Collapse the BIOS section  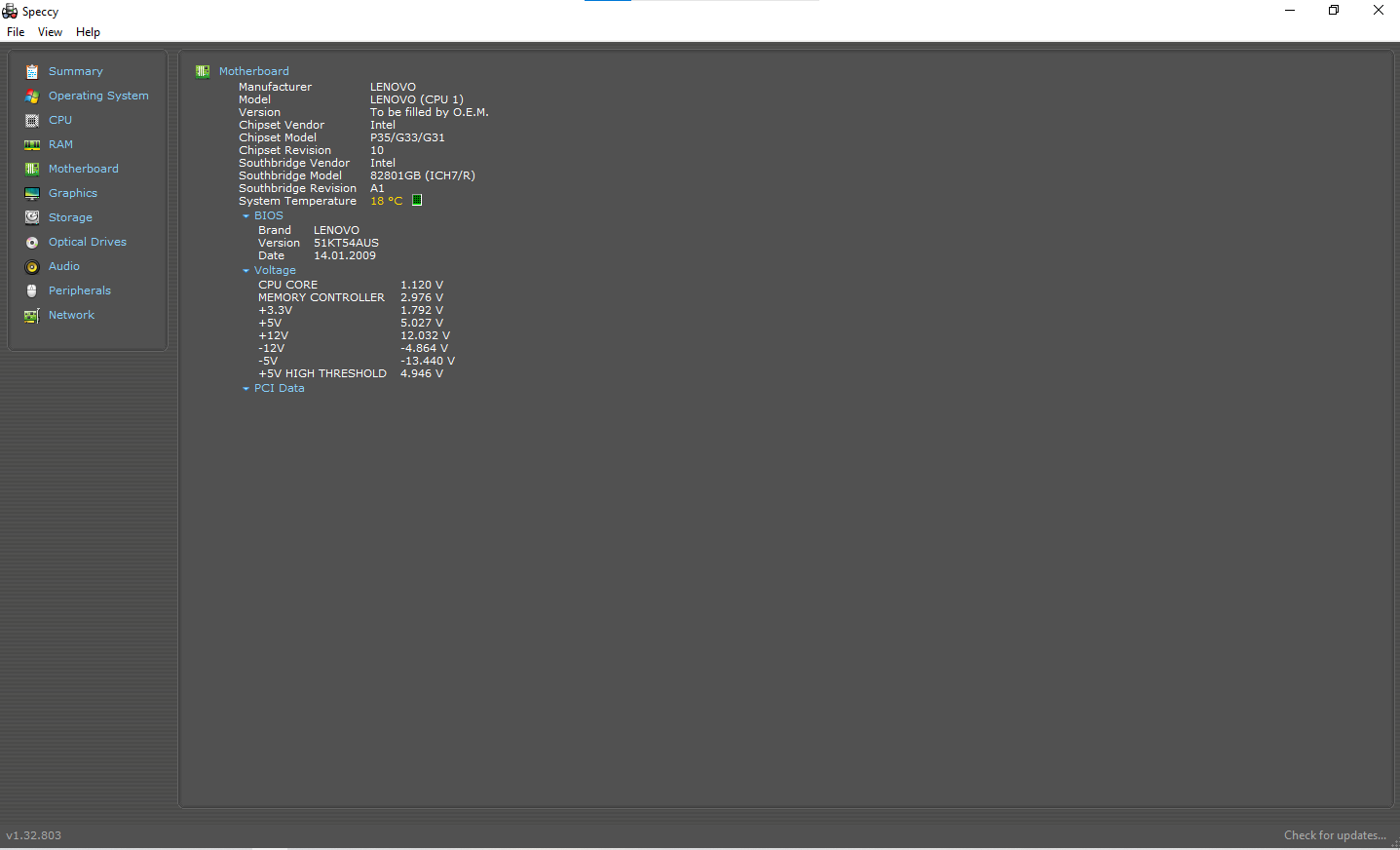246,216
